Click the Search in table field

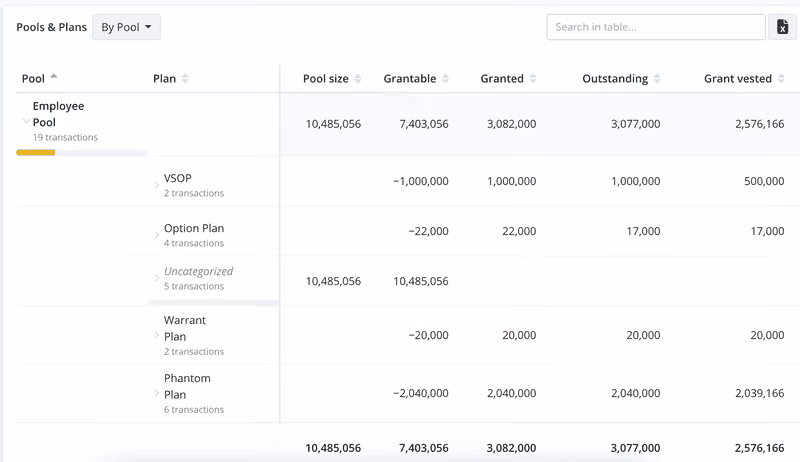tap(656, 27)
